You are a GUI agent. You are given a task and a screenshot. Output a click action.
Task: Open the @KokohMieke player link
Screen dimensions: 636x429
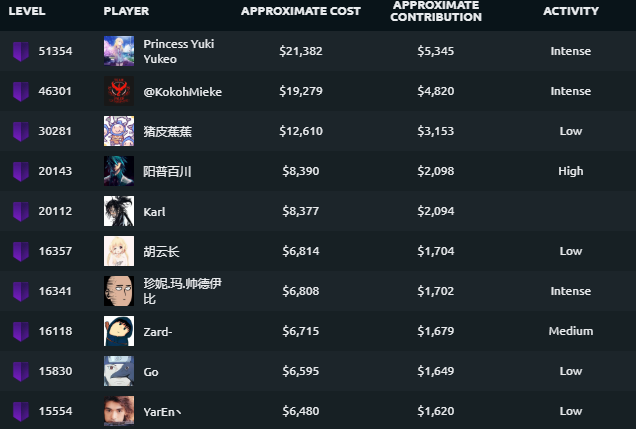[183, 92]
